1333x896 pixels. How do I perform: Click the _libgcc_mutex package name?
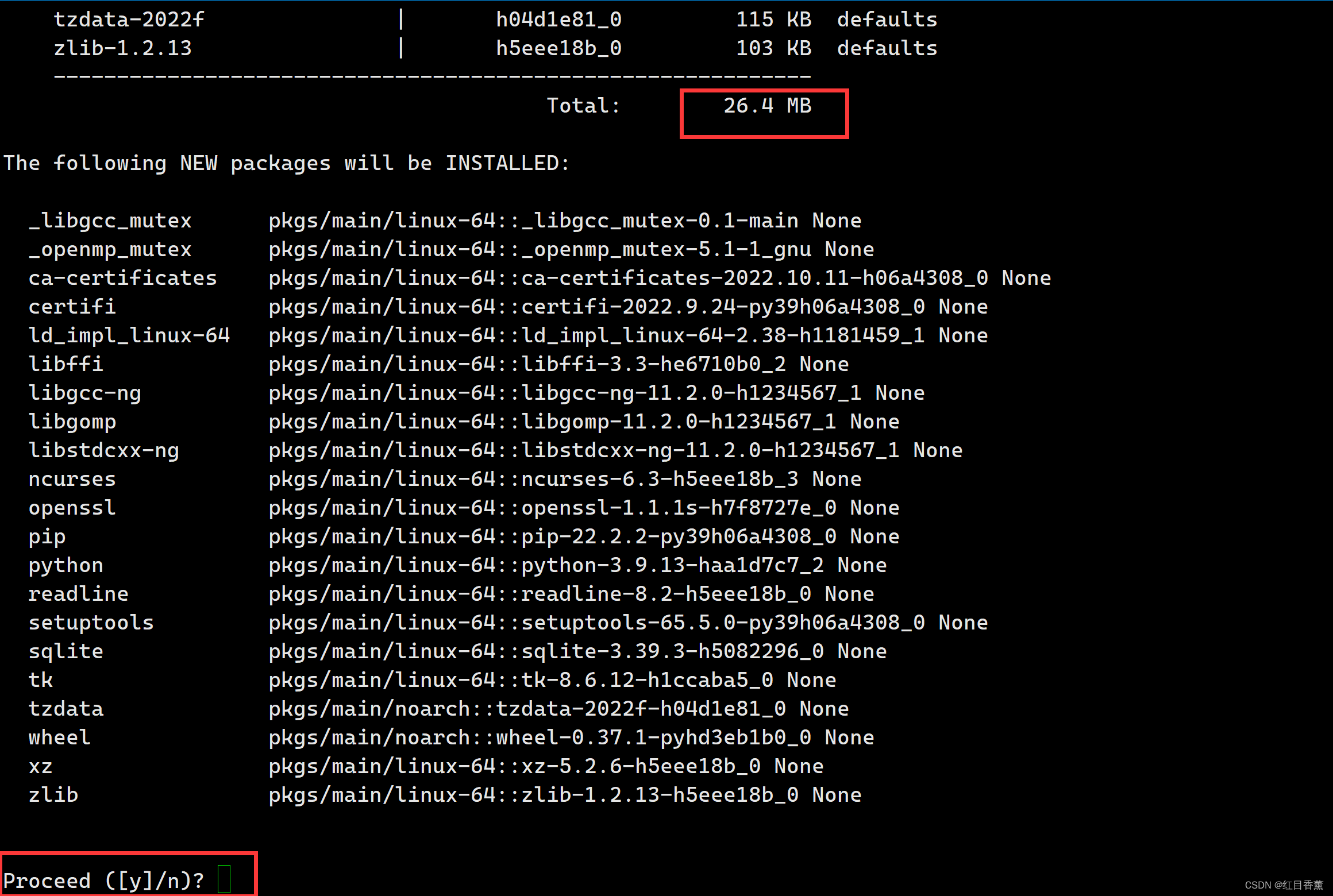110,221
